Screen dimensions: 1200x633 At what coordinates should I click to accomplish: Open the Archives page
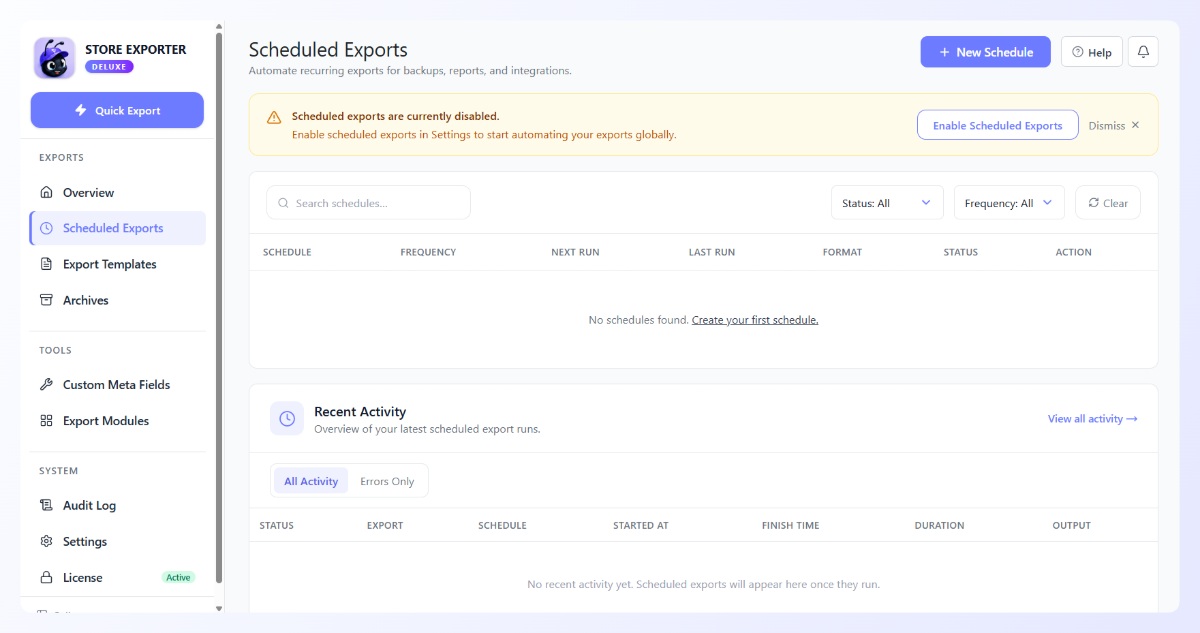(117, 300)
